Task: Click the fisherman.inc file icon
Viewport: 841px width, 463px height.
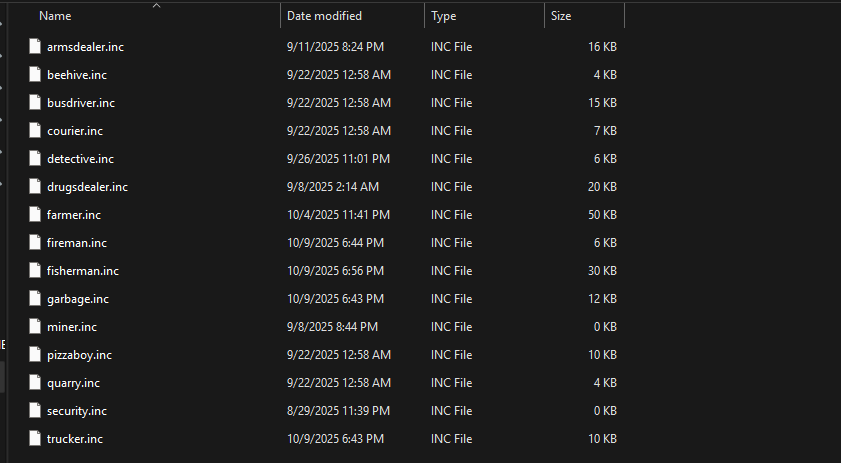Action: click(35, 270)
